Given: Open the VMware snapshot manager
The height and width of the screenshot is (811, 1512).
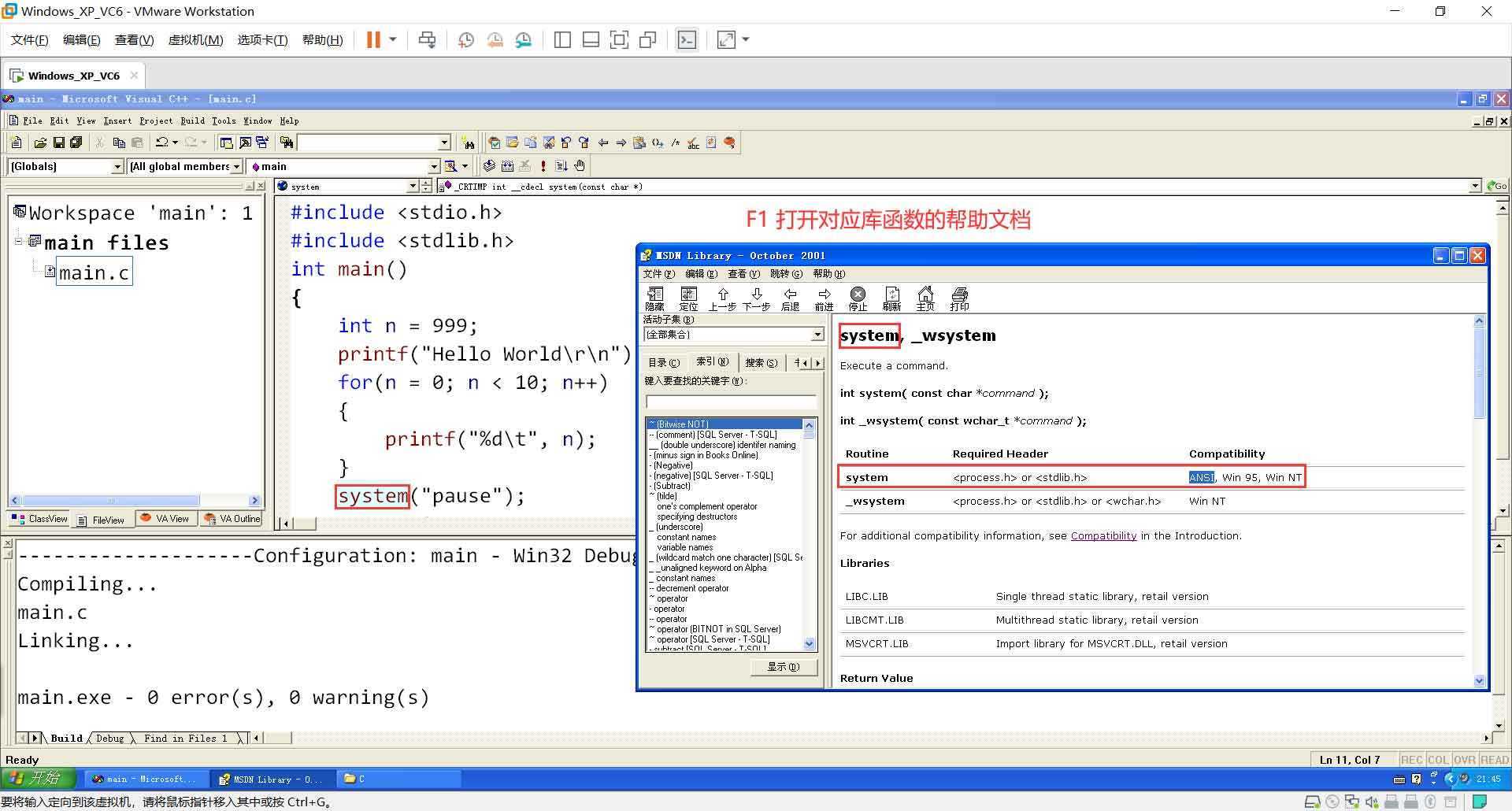Looking at the screenshot, I should coord(524,40).
